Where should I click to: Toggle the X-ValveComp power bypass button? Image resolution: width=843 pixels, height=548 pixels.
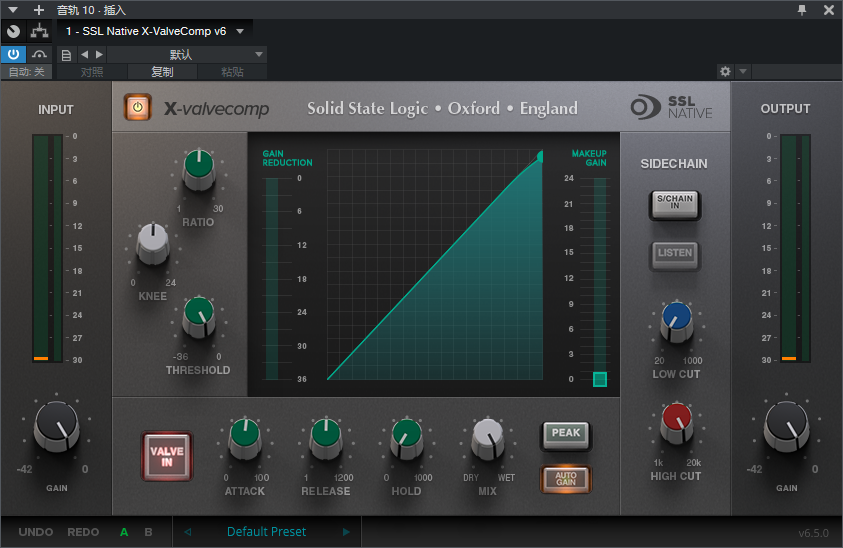pyautogui.click(x=138, y=107)
